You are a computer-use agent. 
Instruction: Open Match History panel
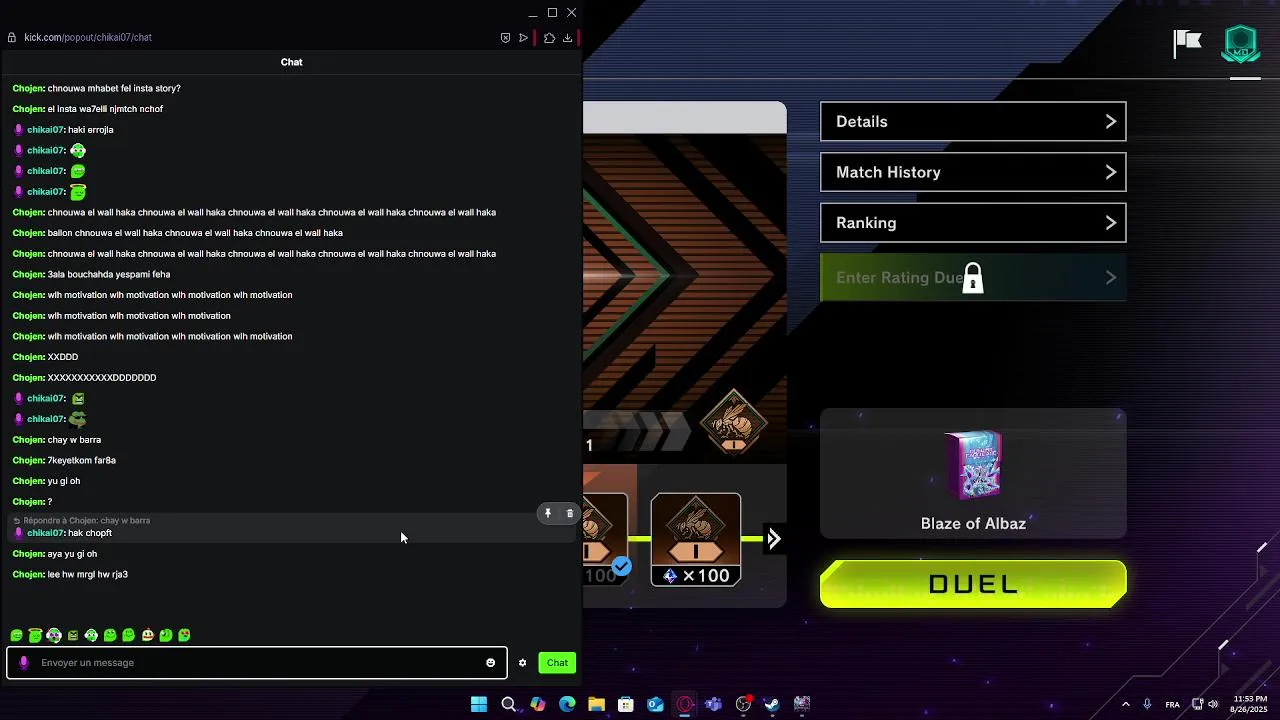(973, 172)
